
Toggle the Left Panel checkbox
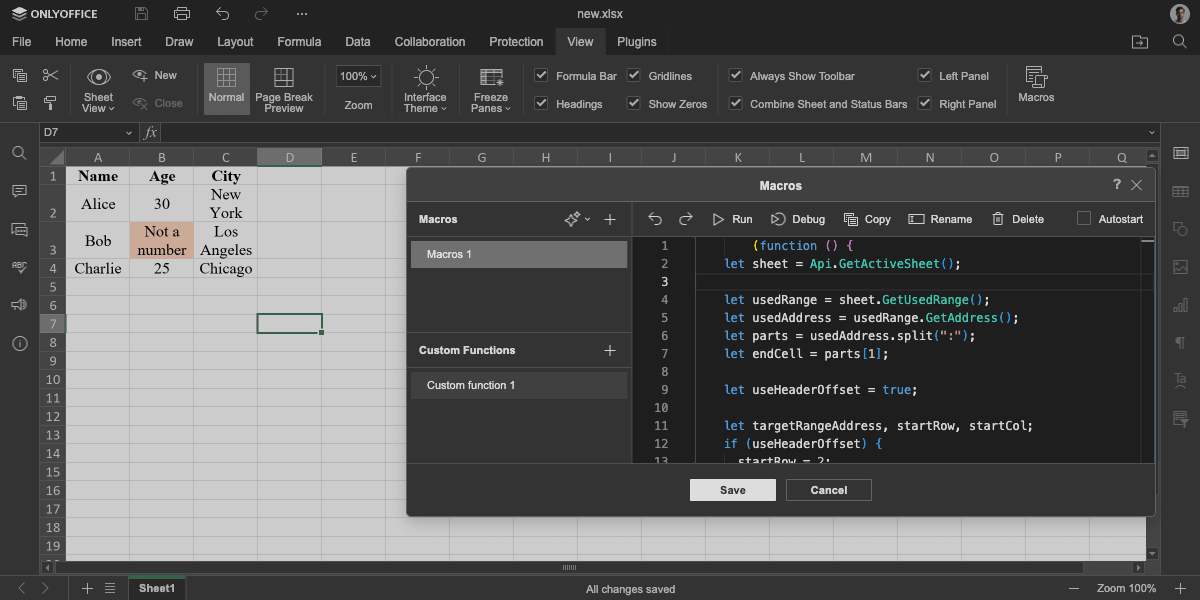point(924,75)
